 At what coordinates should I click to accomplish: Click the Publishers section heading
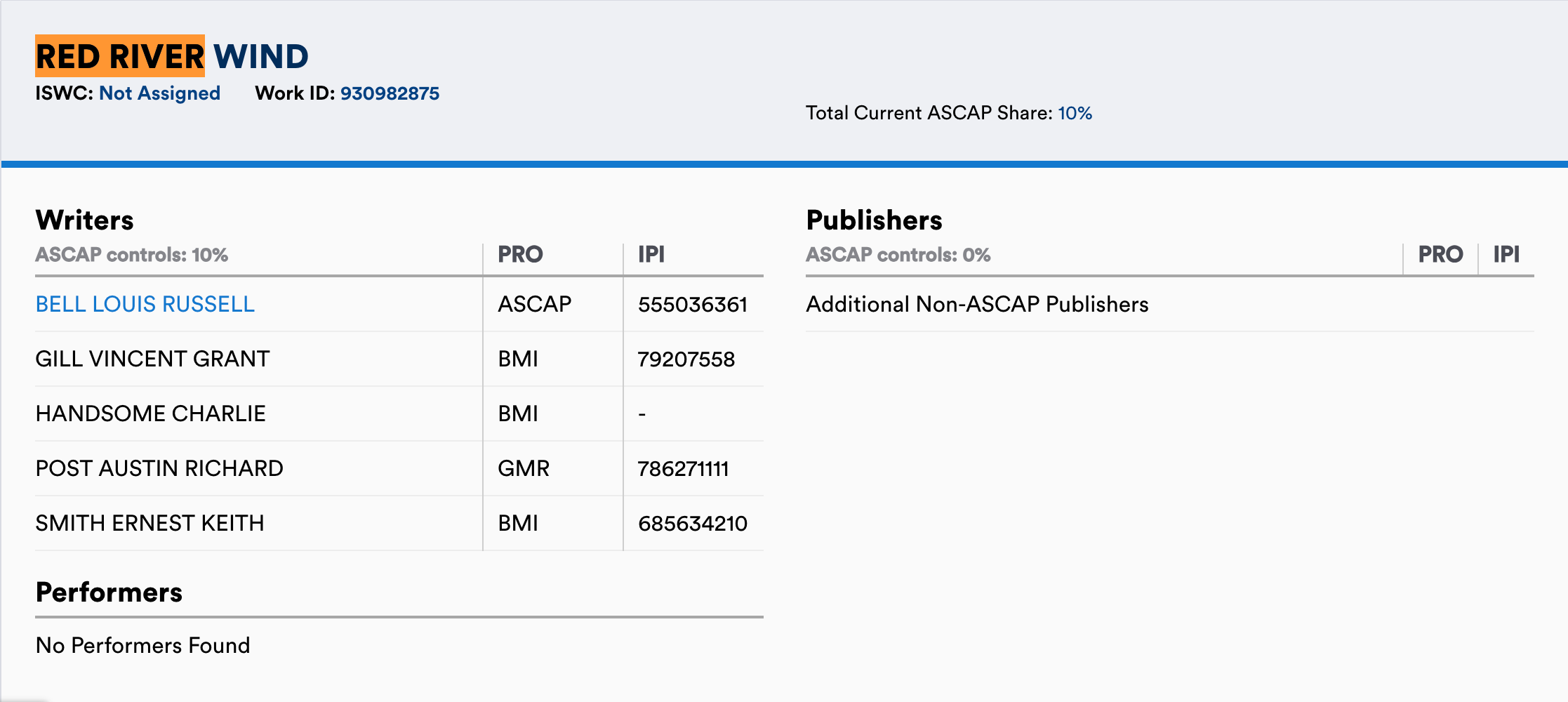[875, 219]
